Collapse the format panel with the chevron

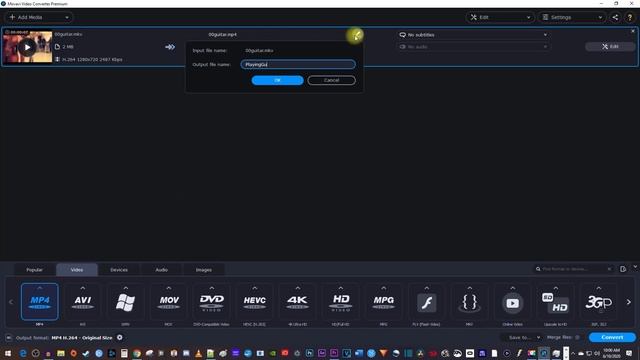click(635, 267)
